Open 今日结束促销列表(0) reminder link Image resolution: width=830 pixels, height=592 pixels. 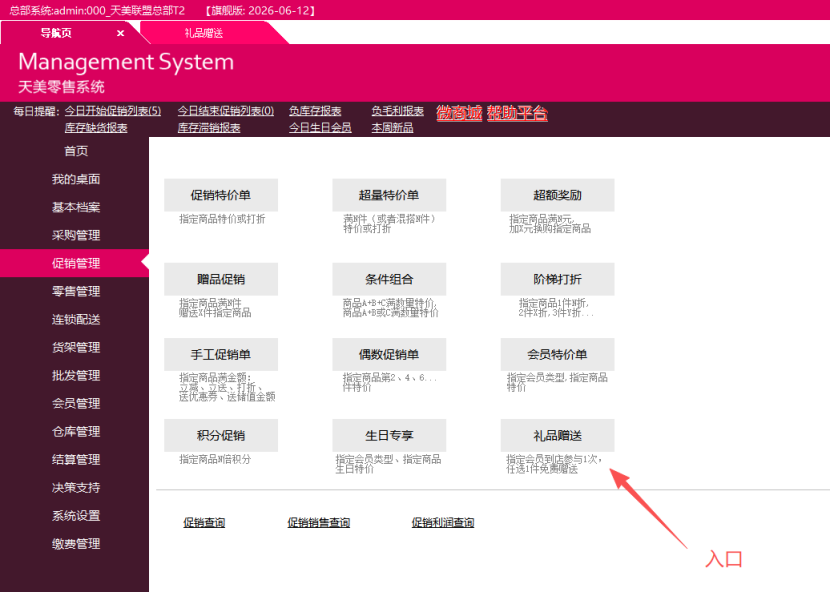[225, 111]
